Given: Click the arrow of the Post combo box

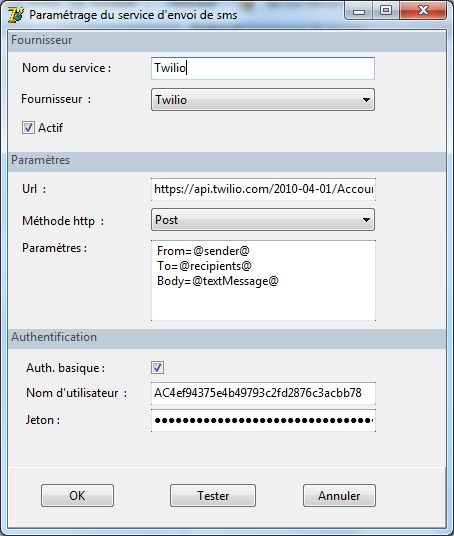Looking at the screenshot, I should [366, 220].
